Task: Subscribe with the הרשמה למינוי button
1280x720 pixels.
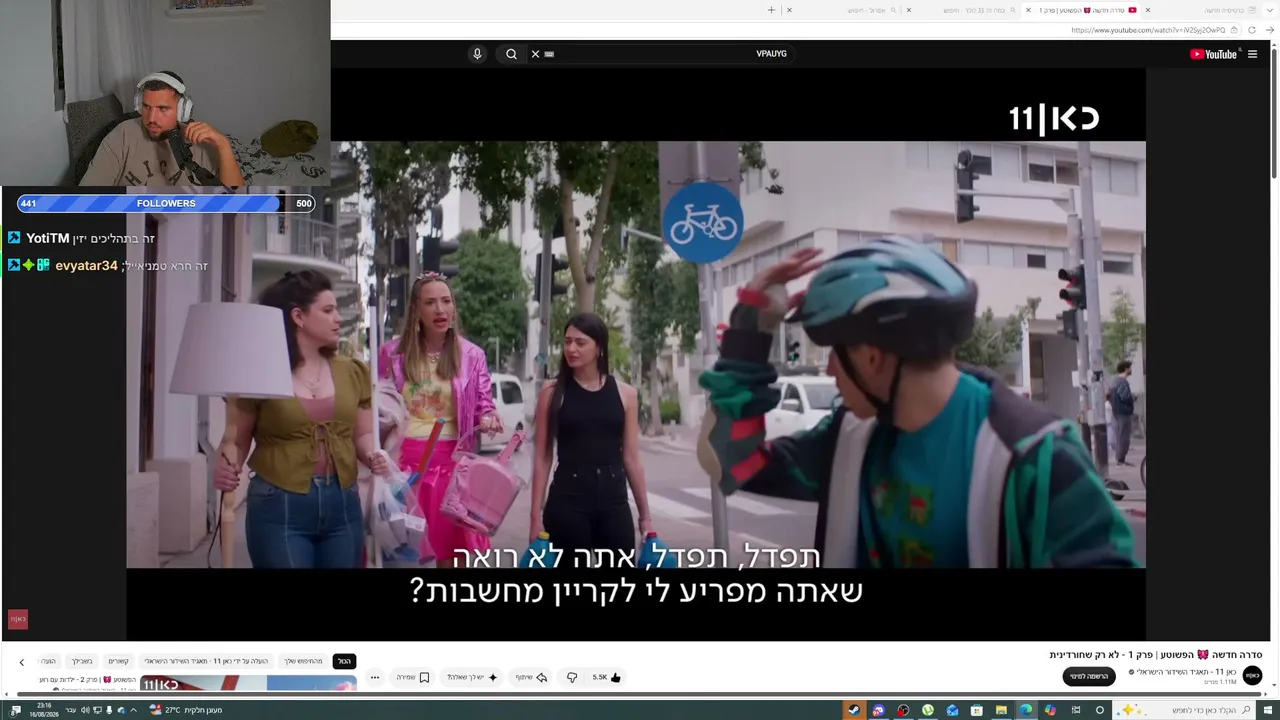Action: [x=1089, y=677]
